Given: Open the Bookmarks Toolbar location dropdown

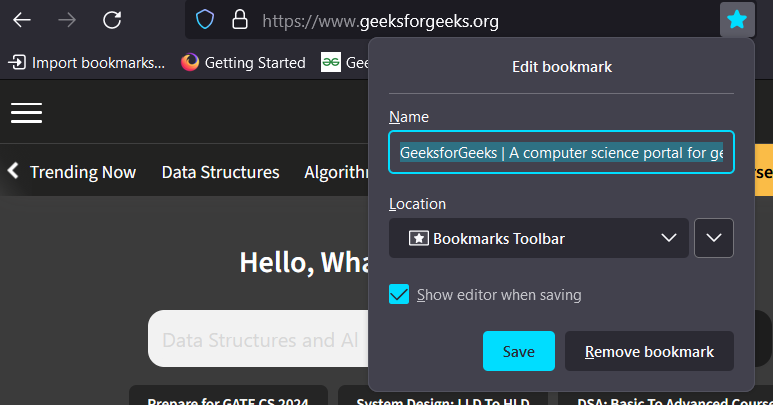Looking at the screenshot, I should pyautogui.click(x=538, y=238).
